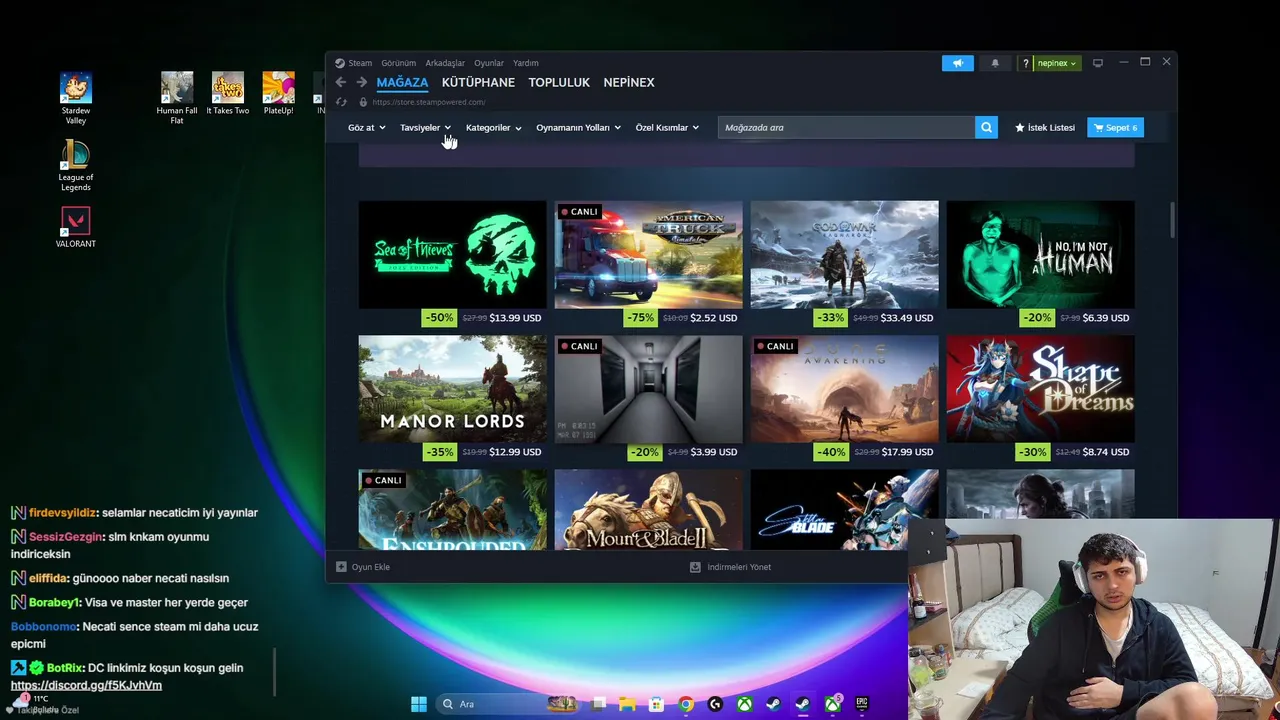Select the MAĞAZA tab
This screenshot has height=720, width=1280.
[402, 82]
